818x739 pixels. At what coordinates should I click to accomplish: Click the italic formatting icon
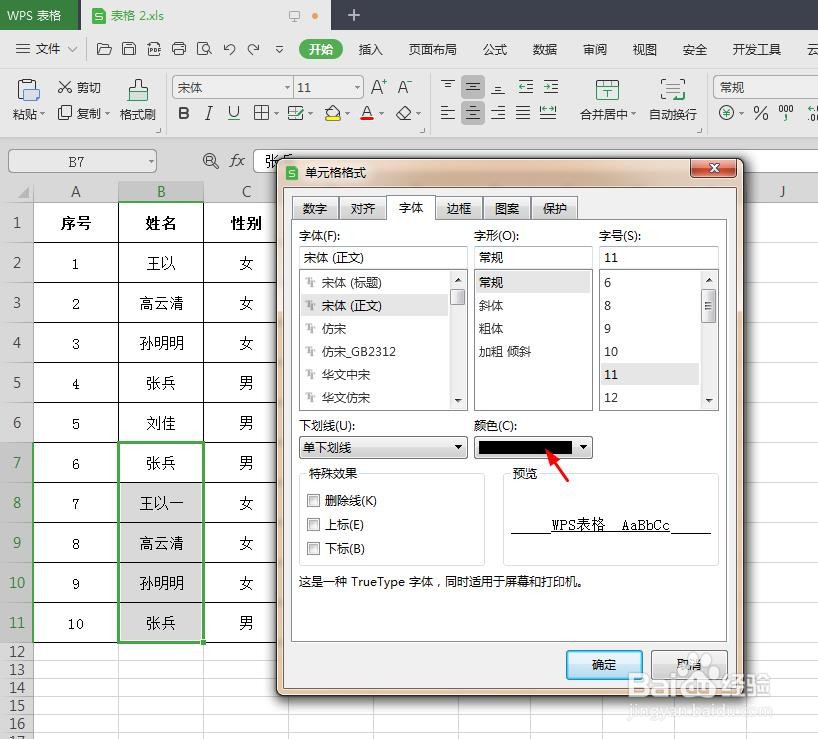[208, 113]
